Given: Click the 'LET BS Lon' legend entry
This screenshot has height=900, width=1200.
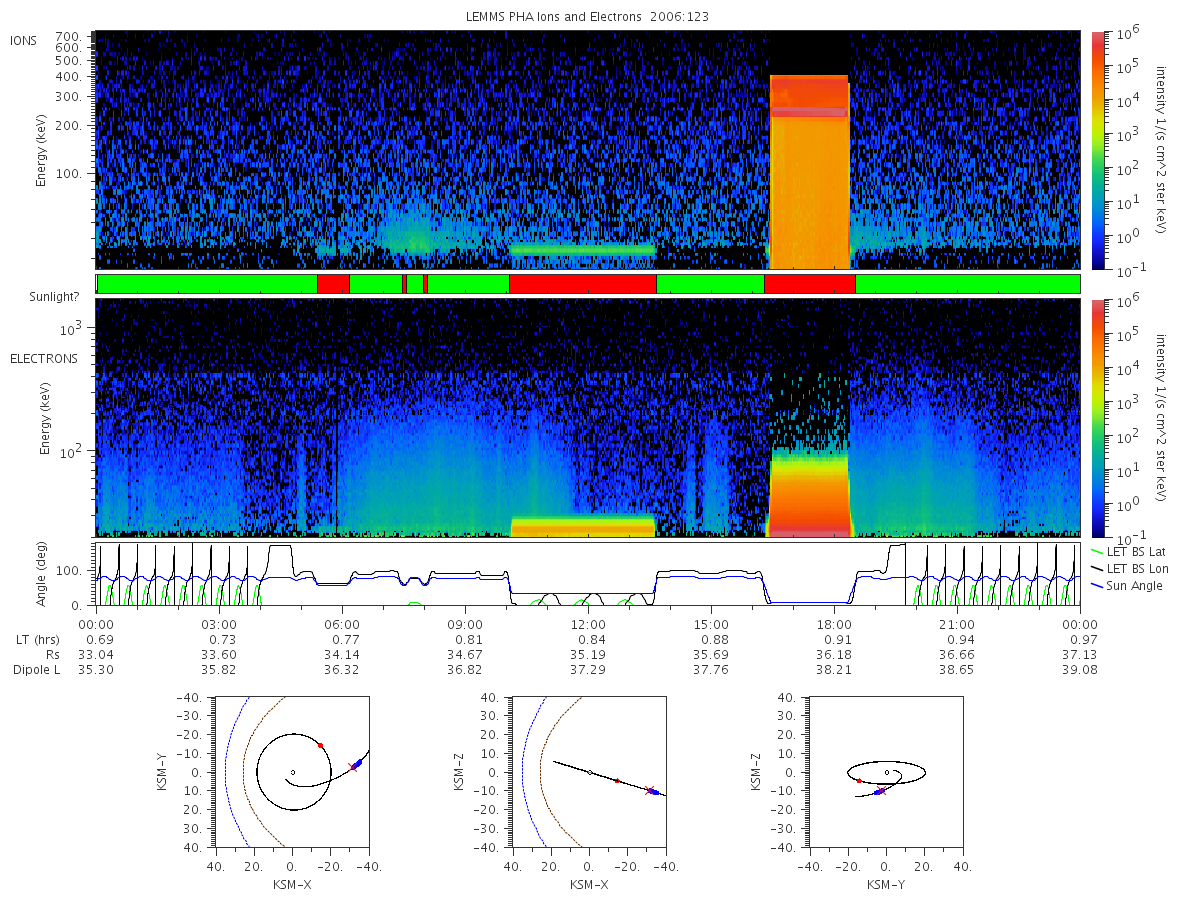Looking at the screenshot, I should [x=1131, y=568].
